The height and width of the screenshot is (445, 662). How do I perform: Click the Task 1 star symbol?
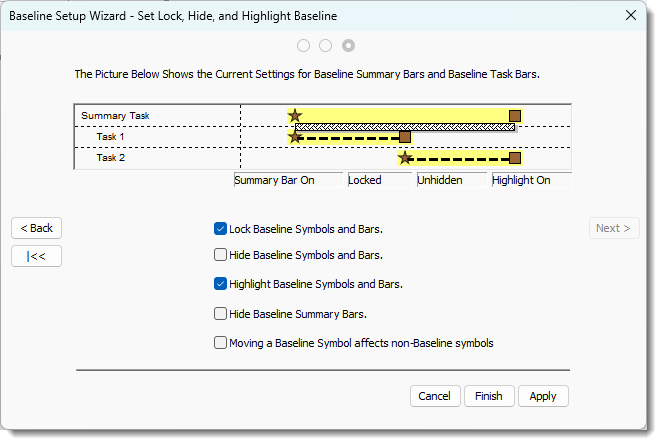point(294,136)
